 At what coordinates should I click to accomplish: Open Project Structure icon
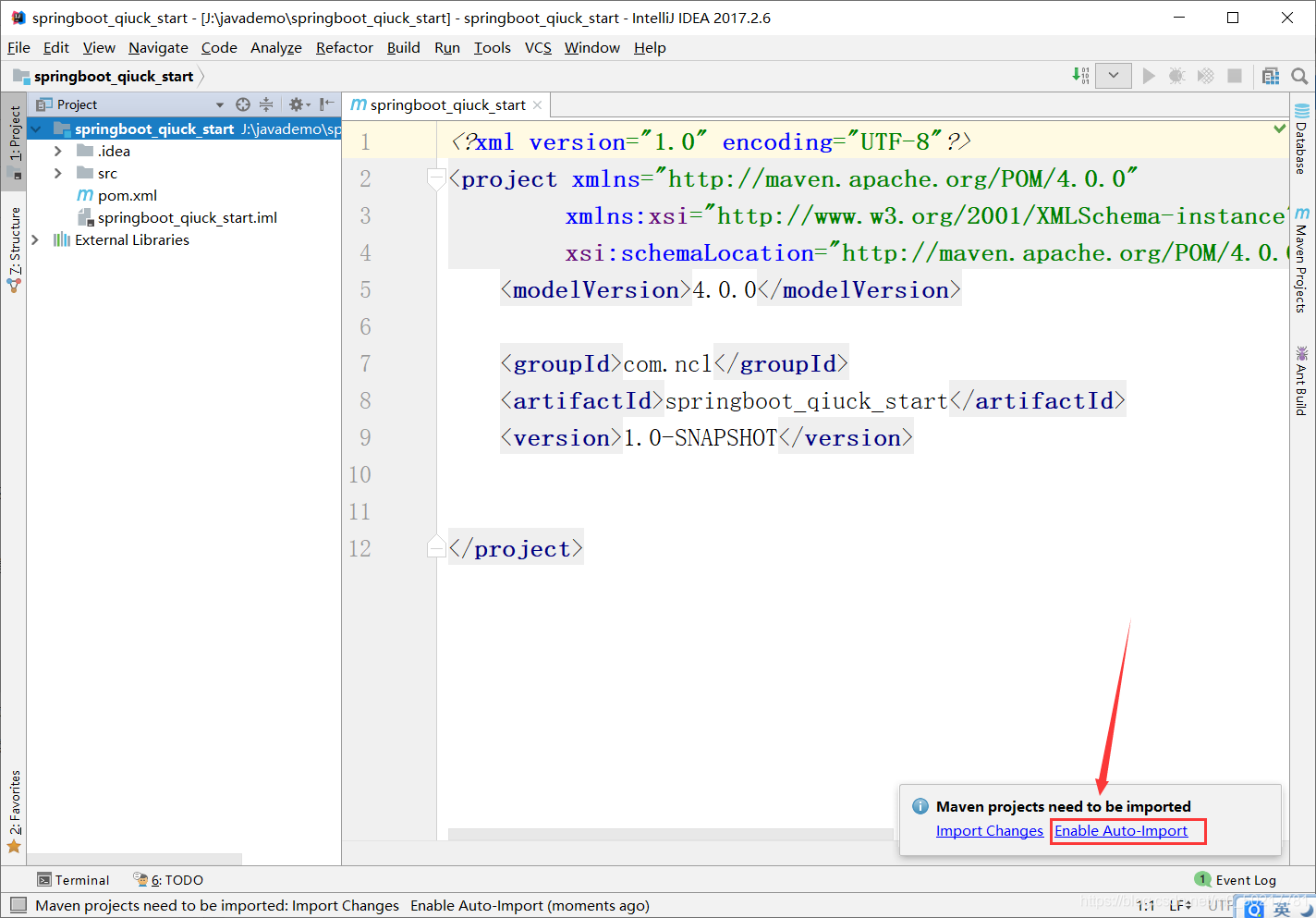pos(1271,76)
